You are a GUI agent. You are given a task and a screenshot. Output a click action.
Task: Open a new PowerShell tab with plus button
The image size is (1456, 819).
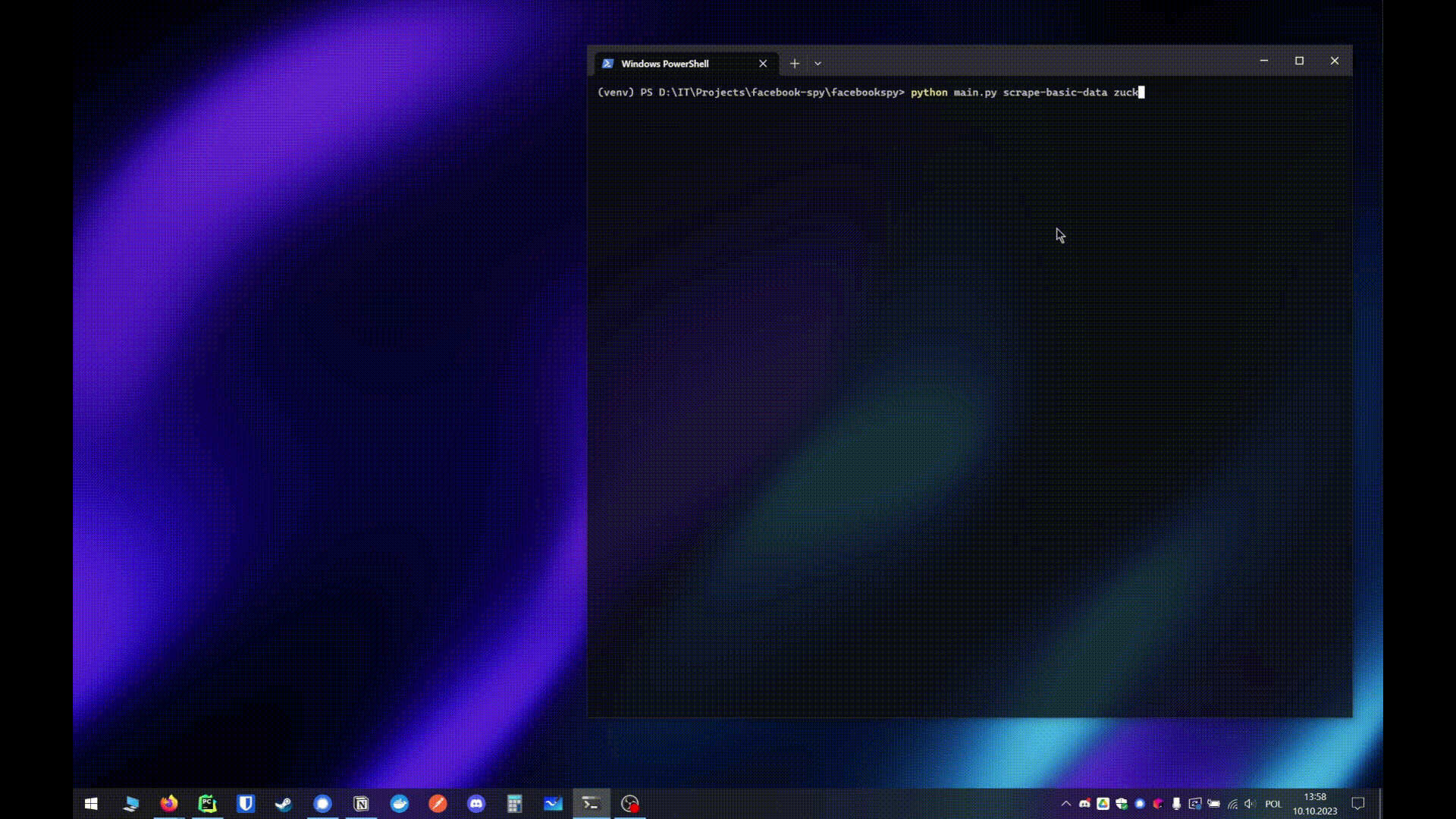tap(795, 64)
